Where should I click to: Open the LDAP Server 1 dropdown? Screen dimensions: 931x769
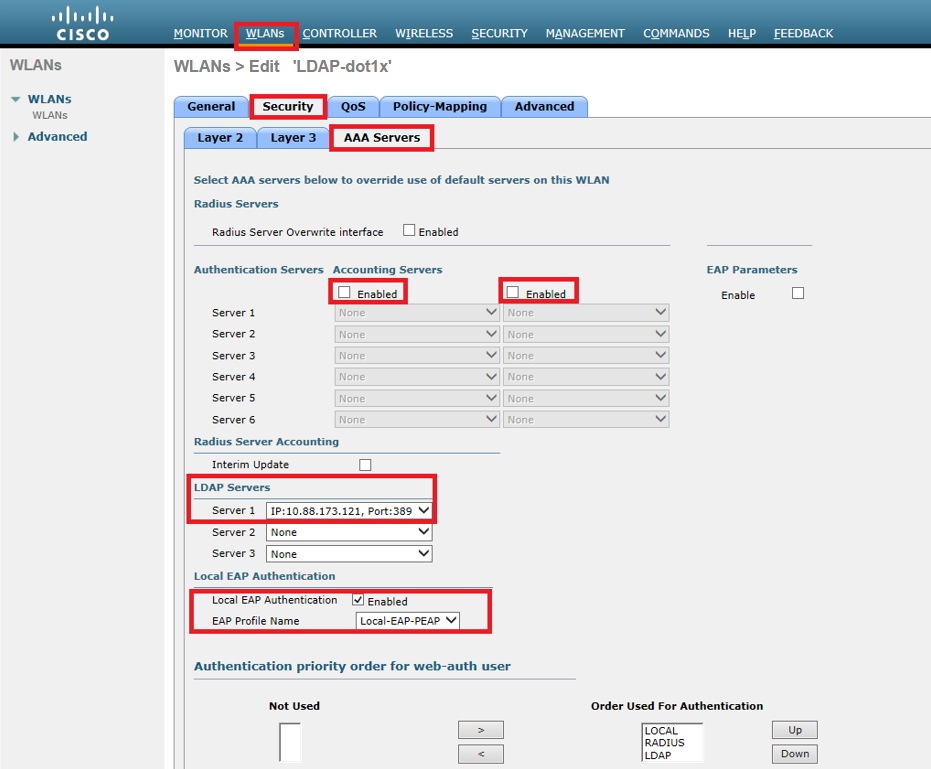347,510
